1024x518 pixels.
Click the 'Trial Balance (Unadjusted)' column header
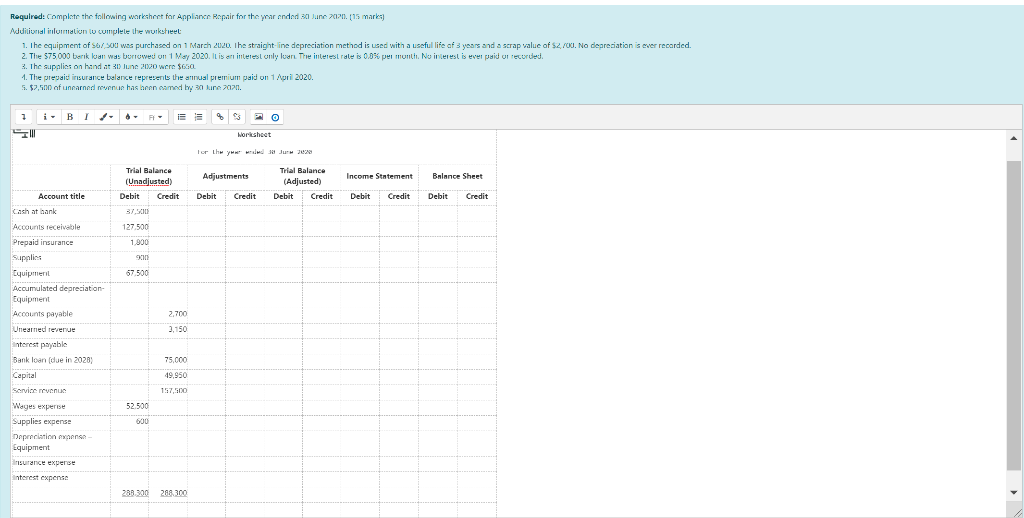(149, 176)
